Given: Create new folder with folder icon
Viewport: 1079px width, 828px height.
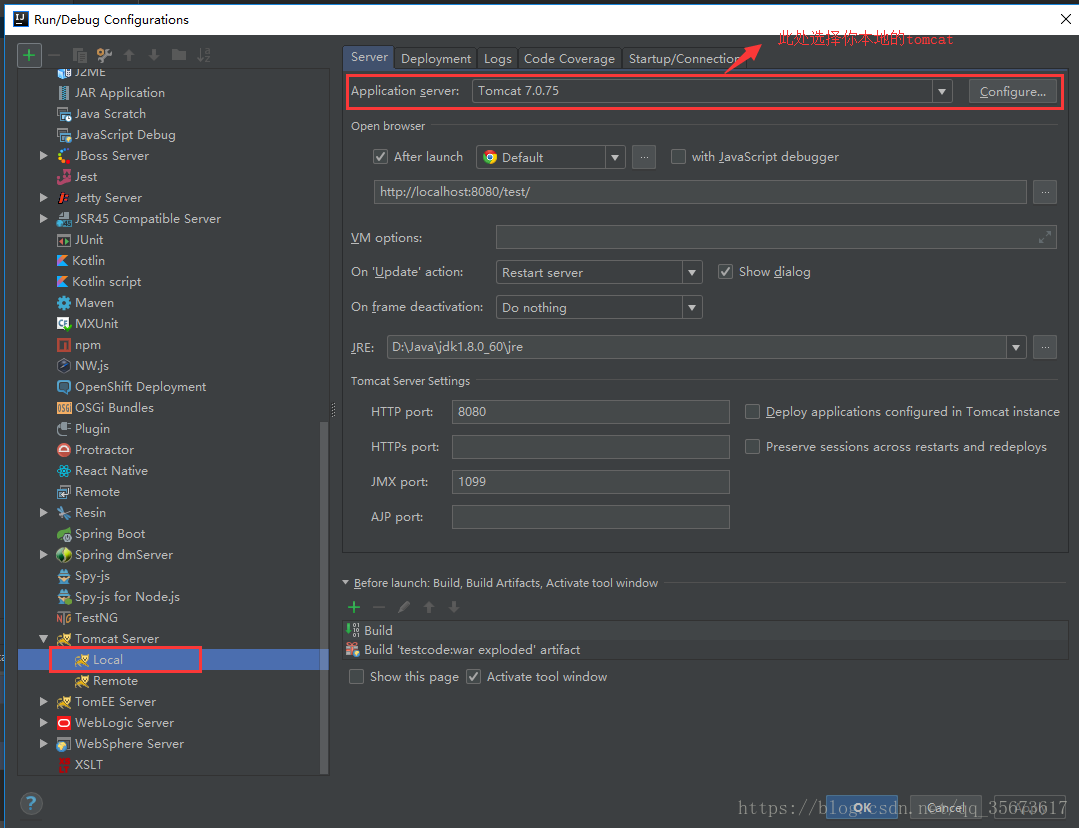Looking at the screenshot, I should 179,55.
